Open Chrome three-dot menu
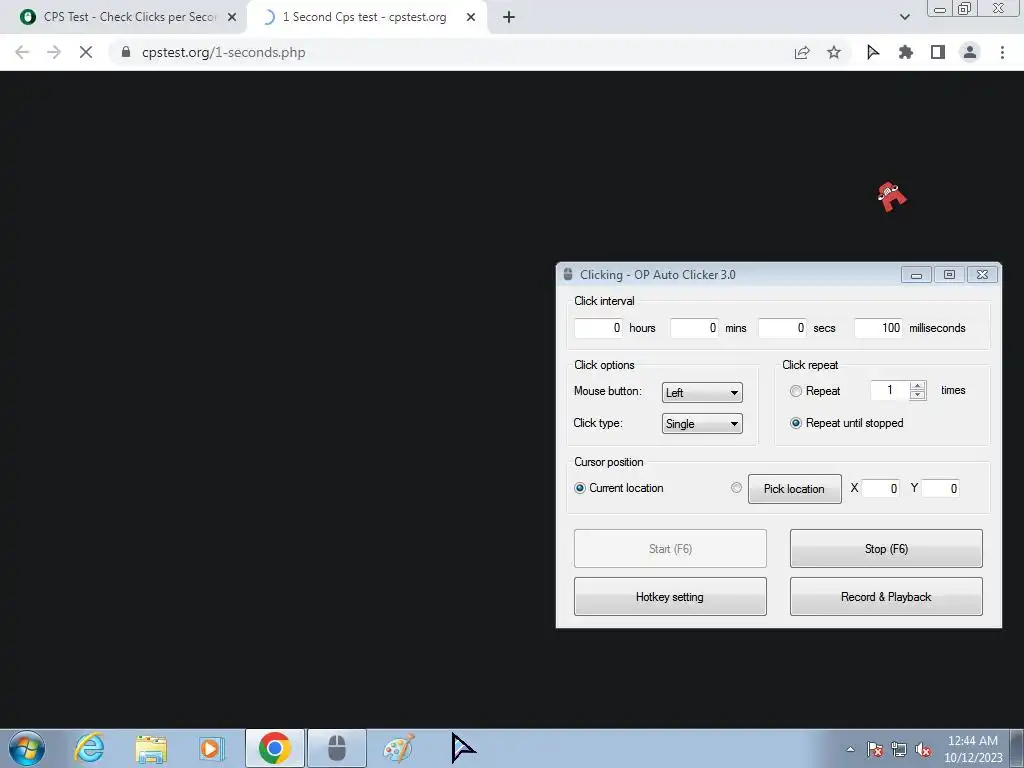1024x768 pixels. [x=1002, y=52]
